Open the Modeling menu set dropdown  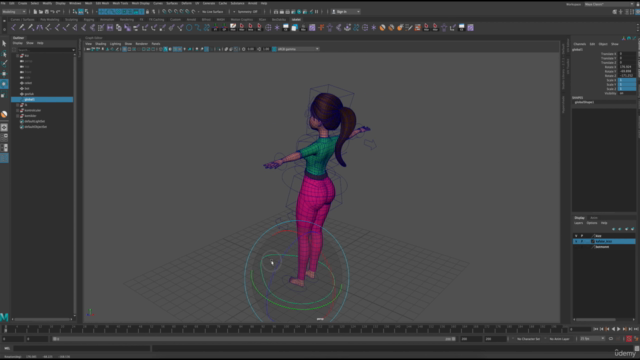click(14, 12)
